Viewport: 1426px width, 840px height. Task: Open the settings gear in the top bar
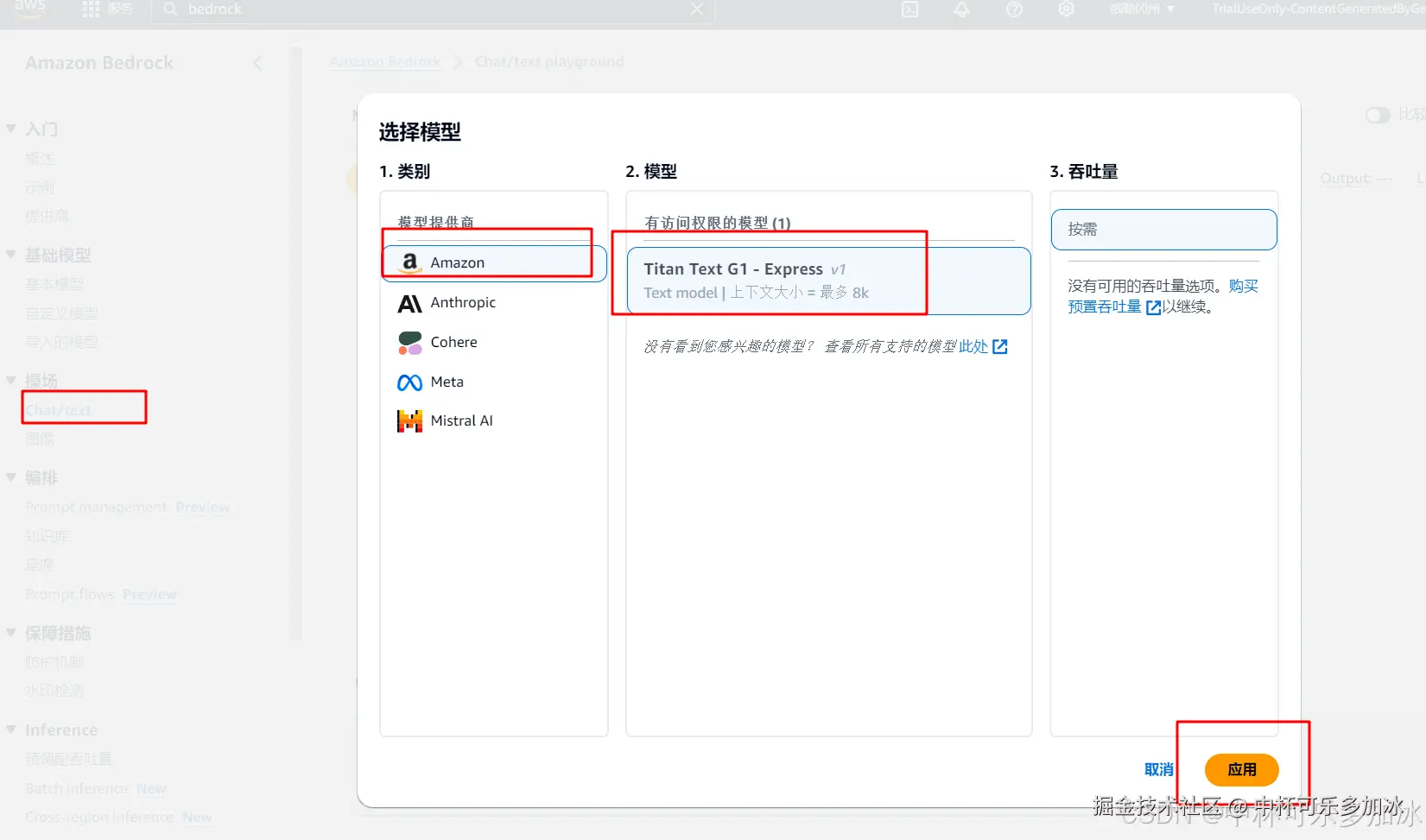1067,9
